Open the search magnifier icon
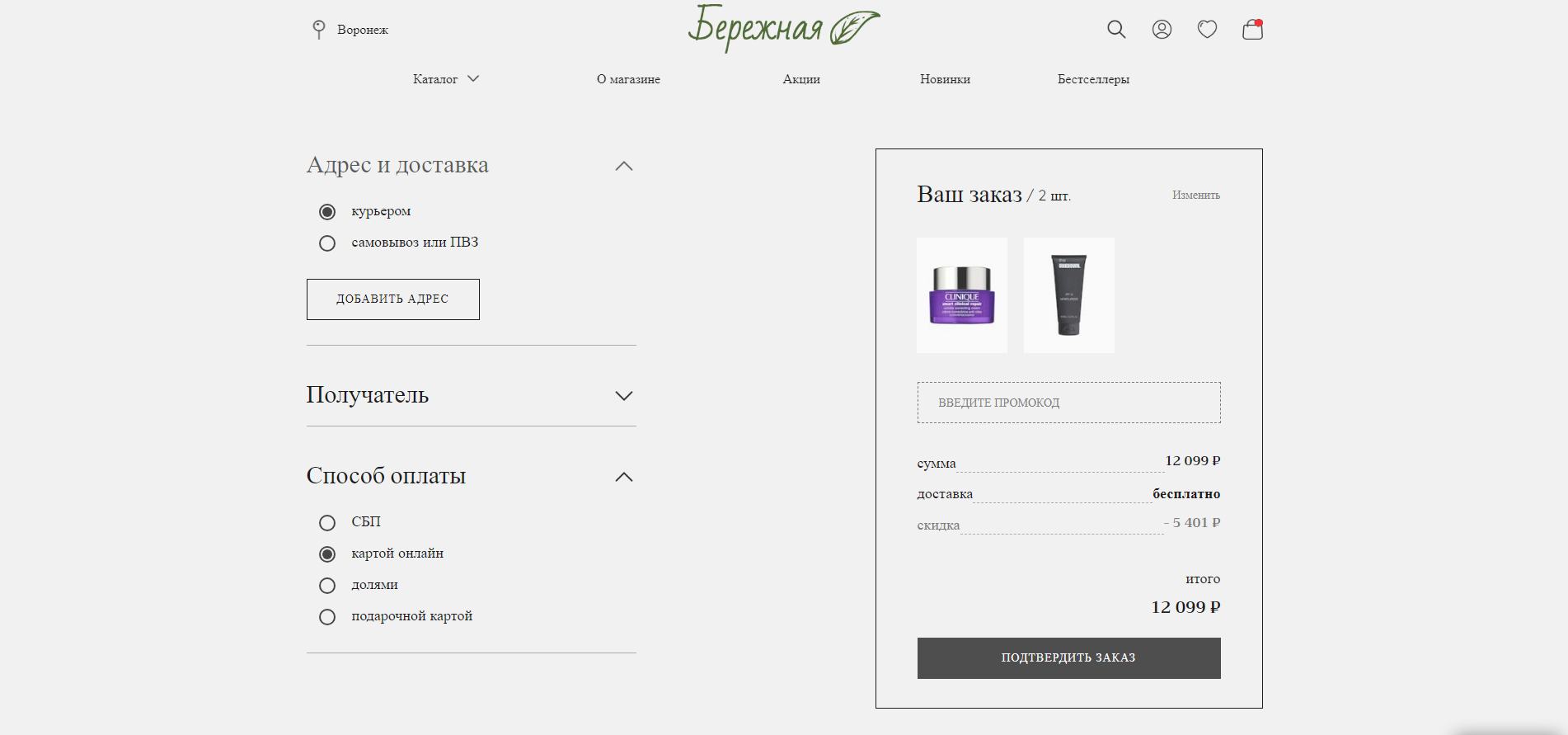Image resolution: width=1568 pixels, height=735 pixels. click(x=1116, y=30)
